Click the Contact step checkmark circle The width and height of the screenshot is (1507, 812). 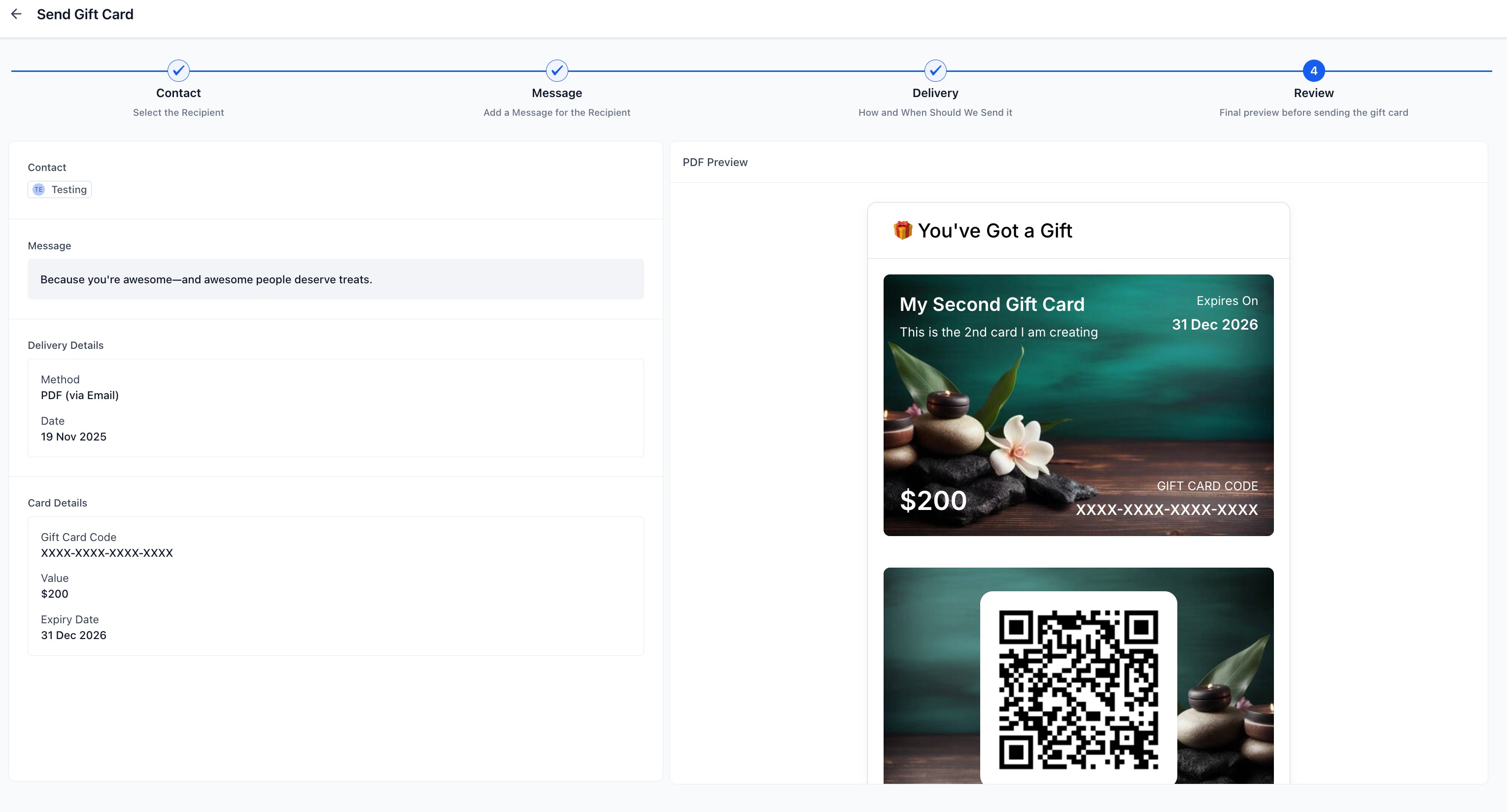point(178,71)
